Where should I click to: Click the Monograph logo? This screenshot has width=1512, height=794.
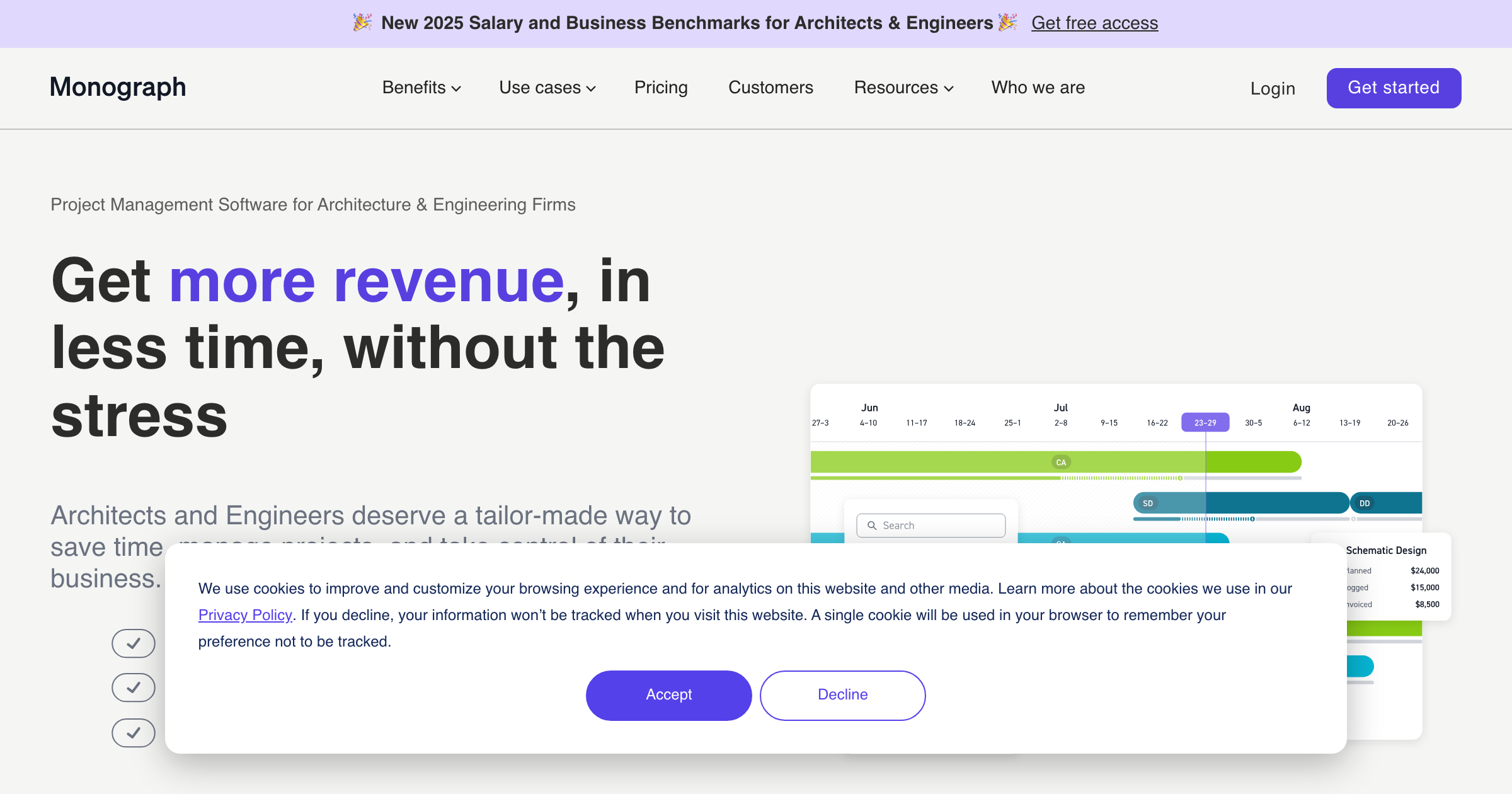click(x=118, y=87)
